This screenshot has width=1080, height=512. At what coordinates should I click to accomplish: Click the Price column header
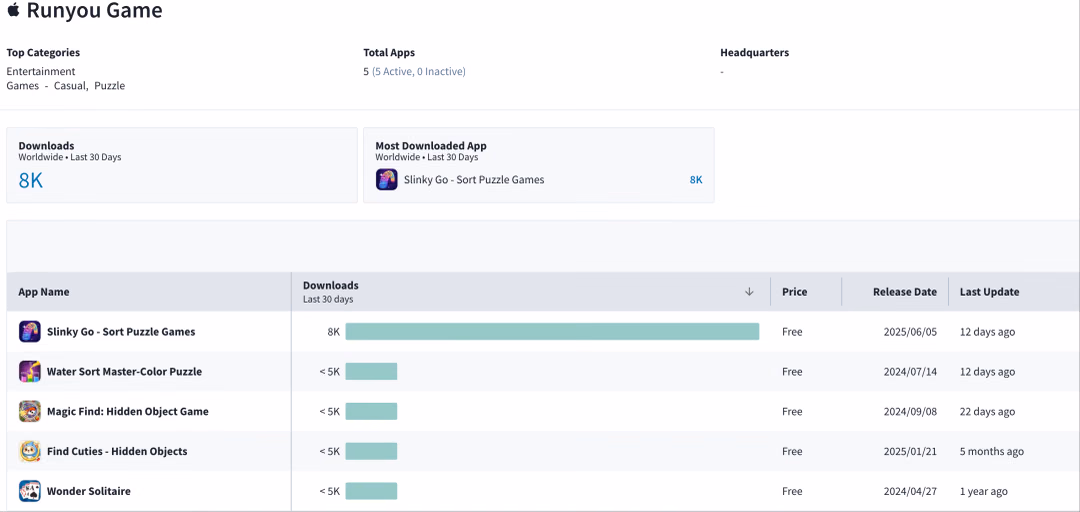tap(794, 291)
